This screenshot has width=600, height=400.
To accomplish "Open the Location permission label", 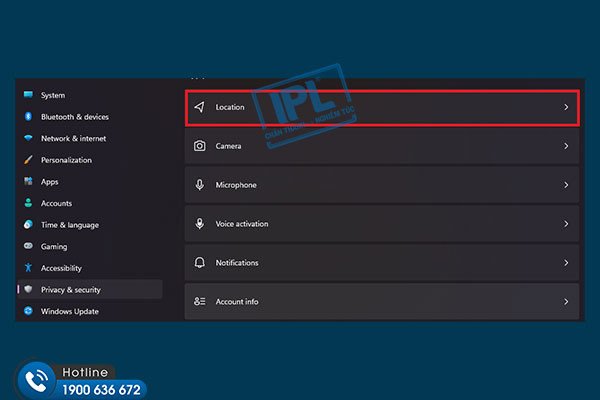I will point(230,107).
